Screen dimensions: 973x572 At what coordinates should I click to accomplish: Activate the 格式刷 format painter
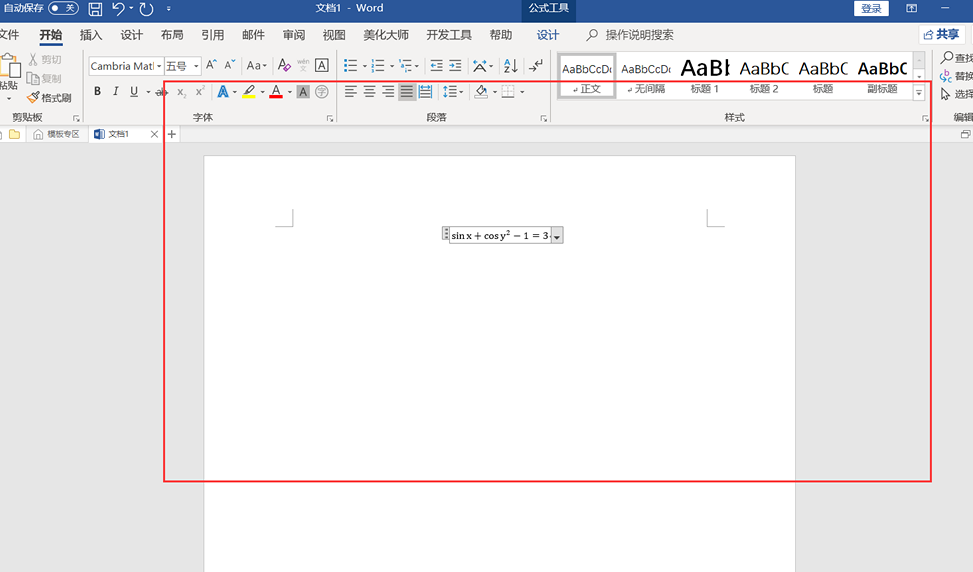[x=49, y=97]
